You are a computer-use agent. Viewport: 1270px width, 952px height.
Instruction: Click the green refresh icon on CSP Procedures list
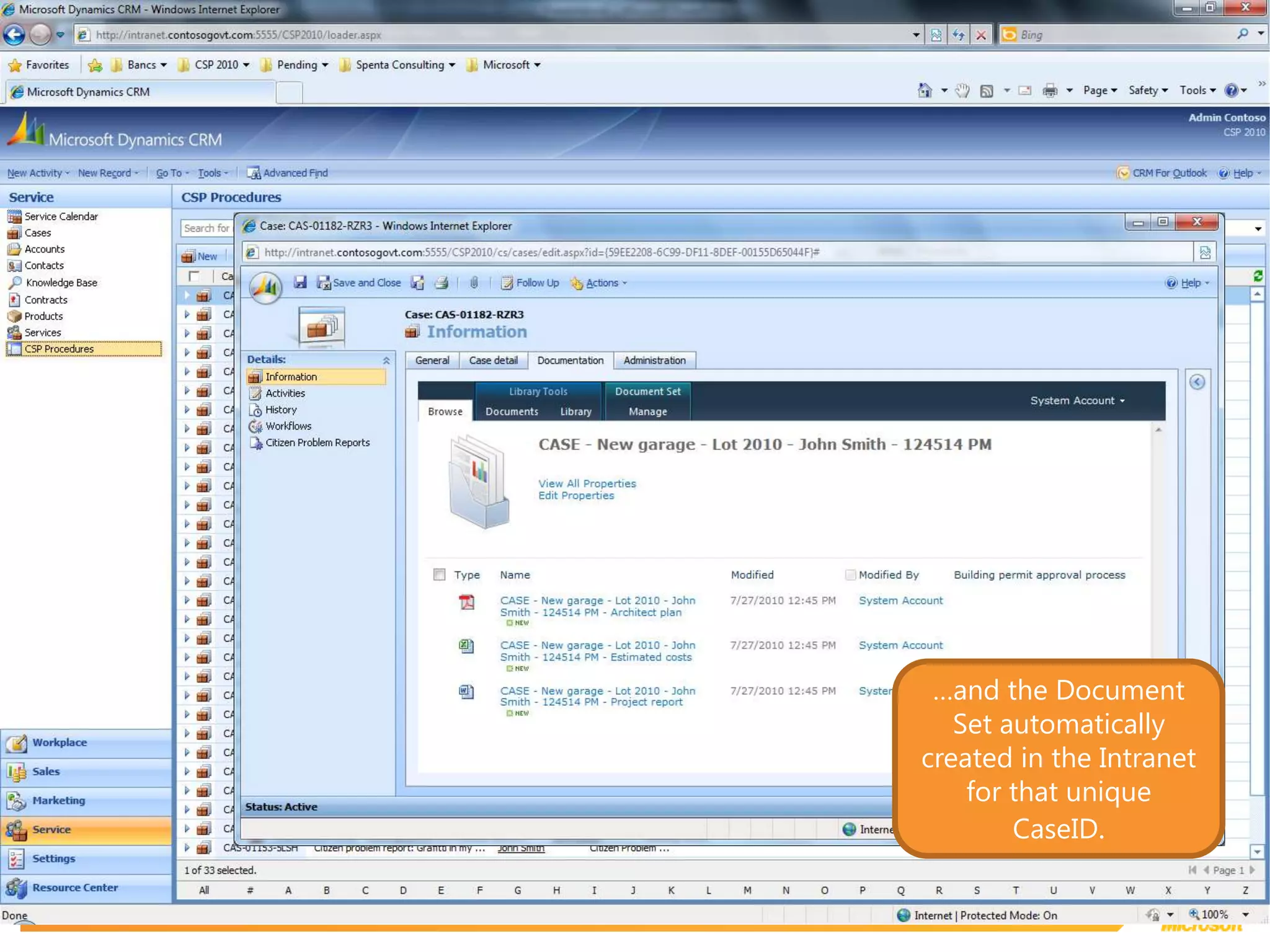[1258, 276]
